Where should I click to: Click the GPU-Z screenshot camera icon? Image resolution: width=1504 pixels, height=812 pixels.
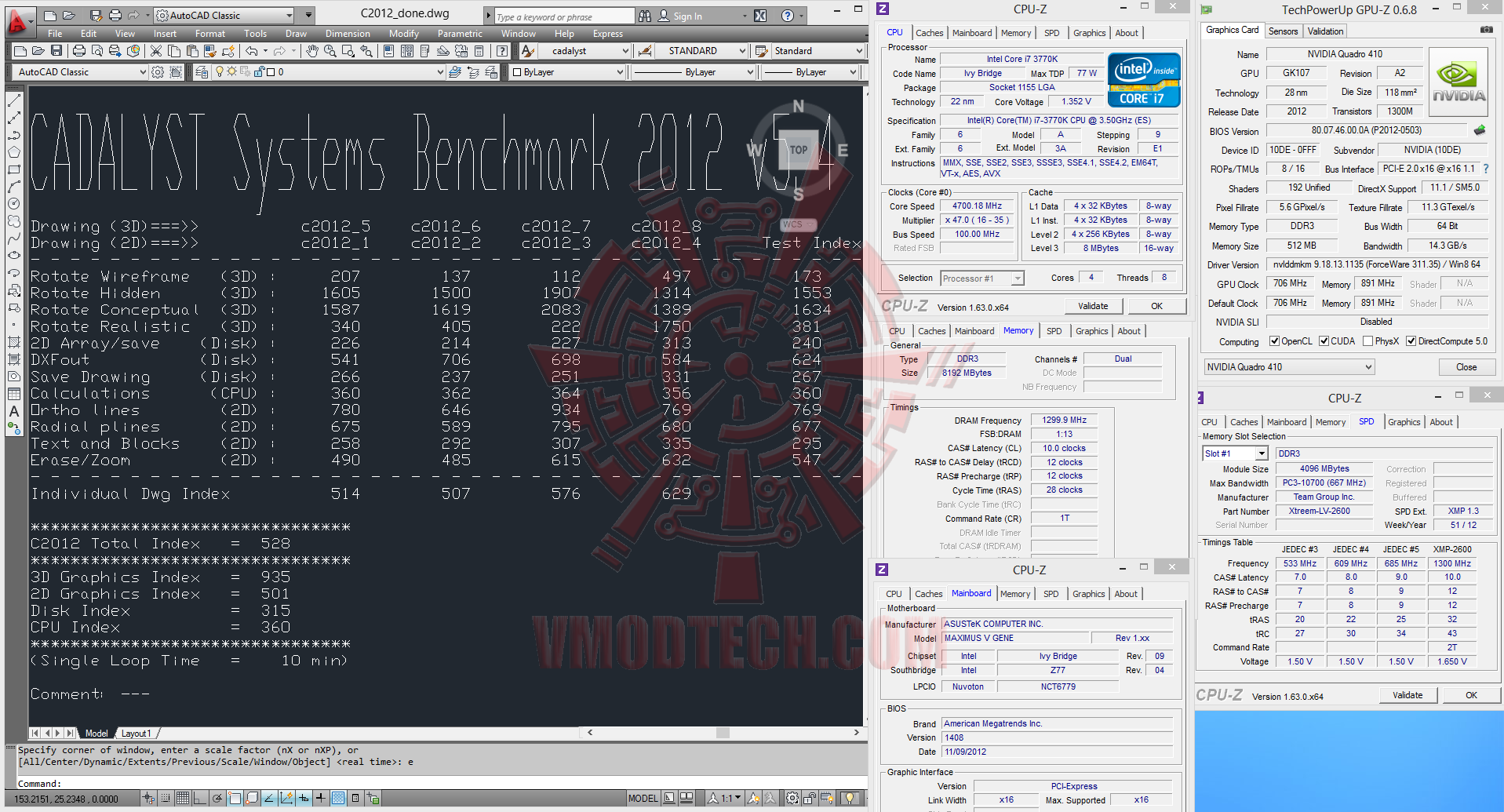point(1487,30)
